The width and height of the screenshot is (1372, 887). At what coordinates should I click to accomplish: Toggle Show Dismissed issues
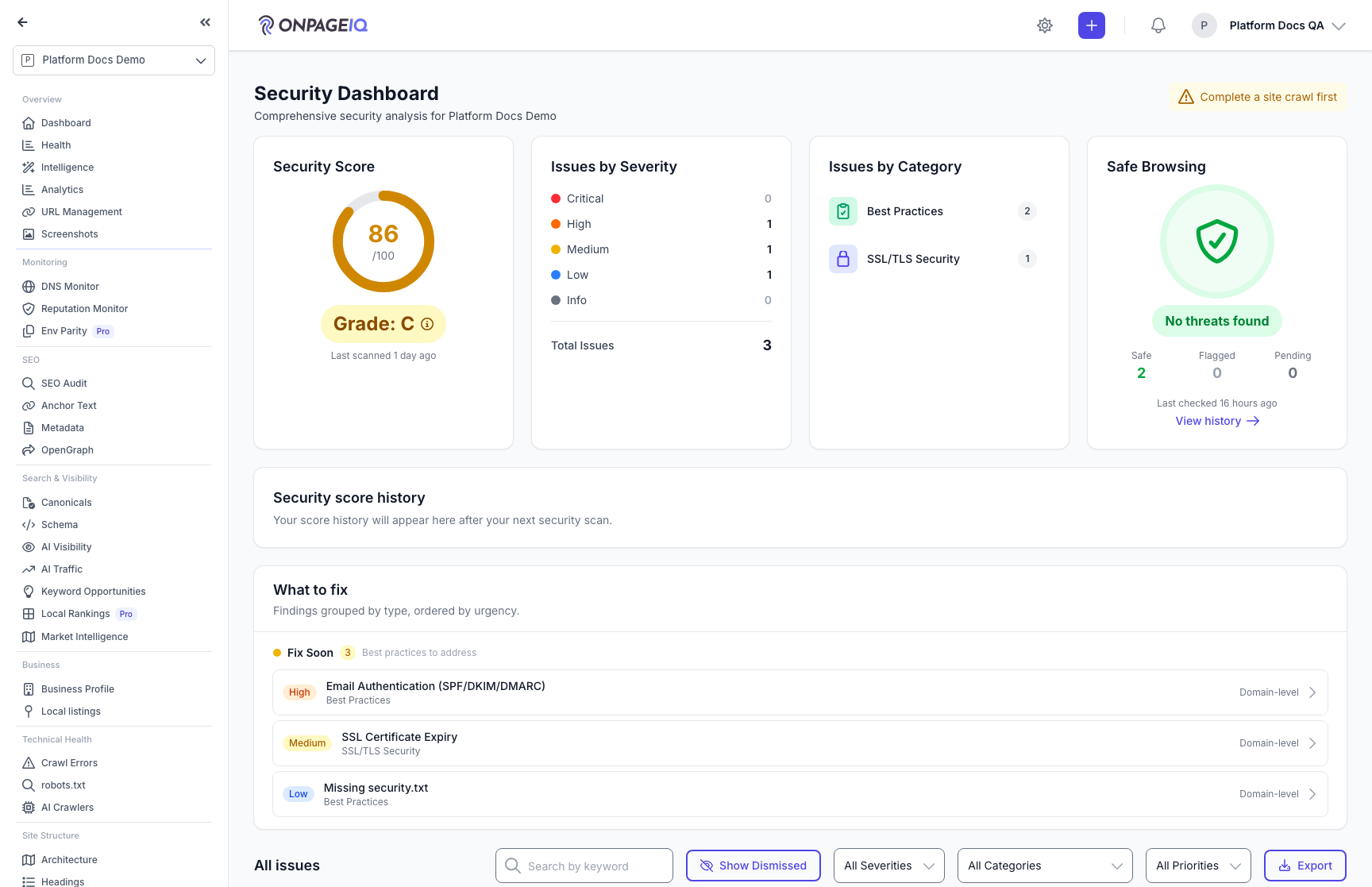pyautogui.click(x=753, y=866)
